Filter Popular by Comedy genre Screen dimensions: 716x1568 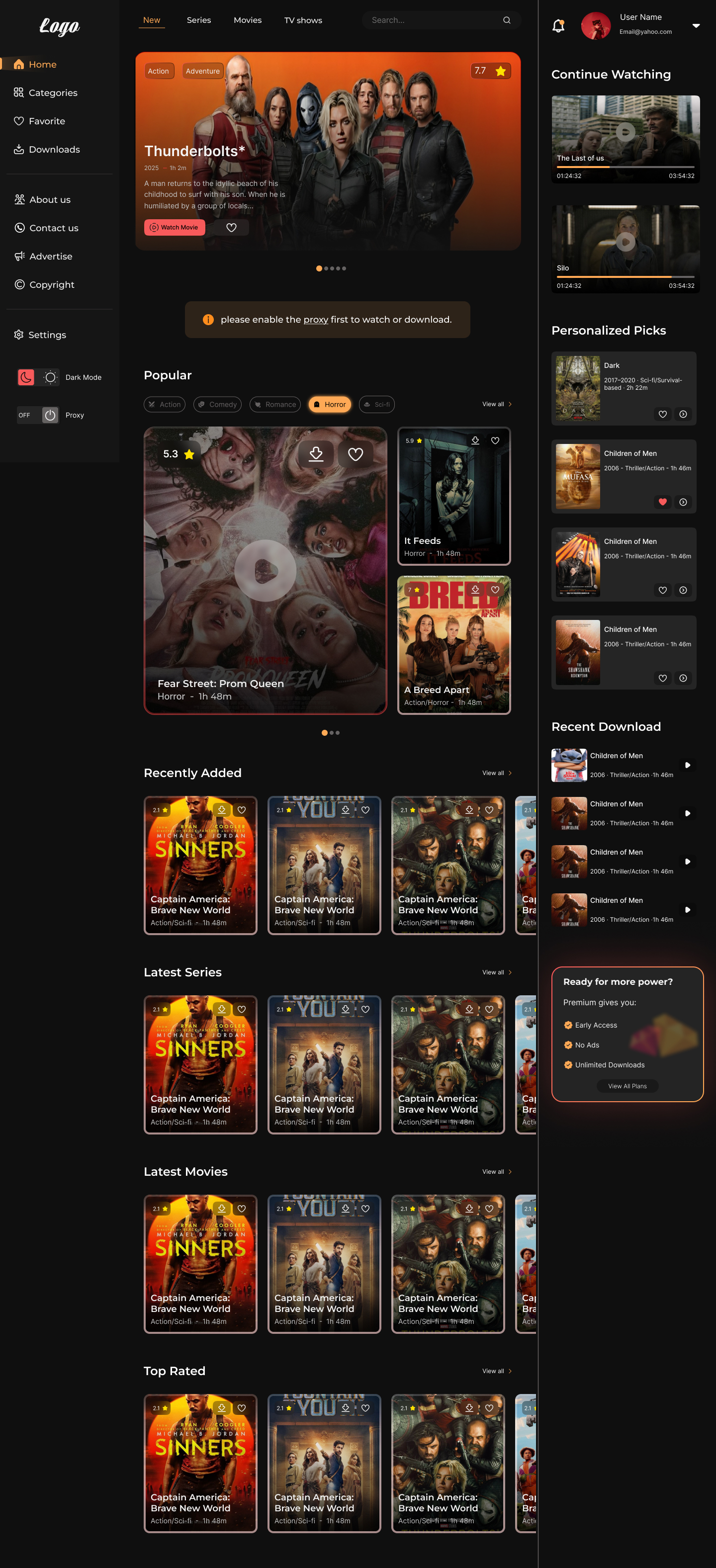click(217, 404)
